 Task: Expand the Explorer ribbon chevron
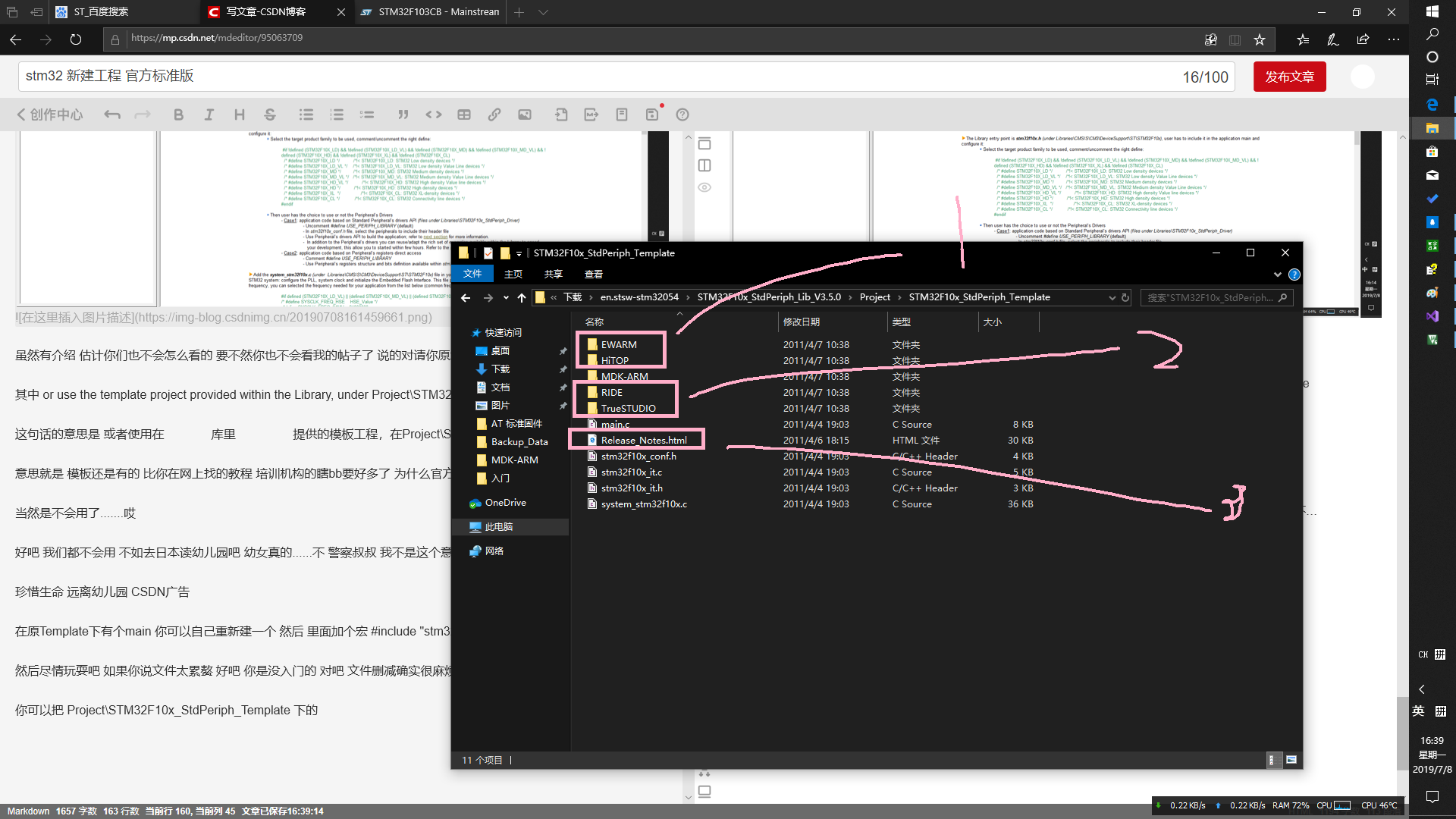point(1278,275)
